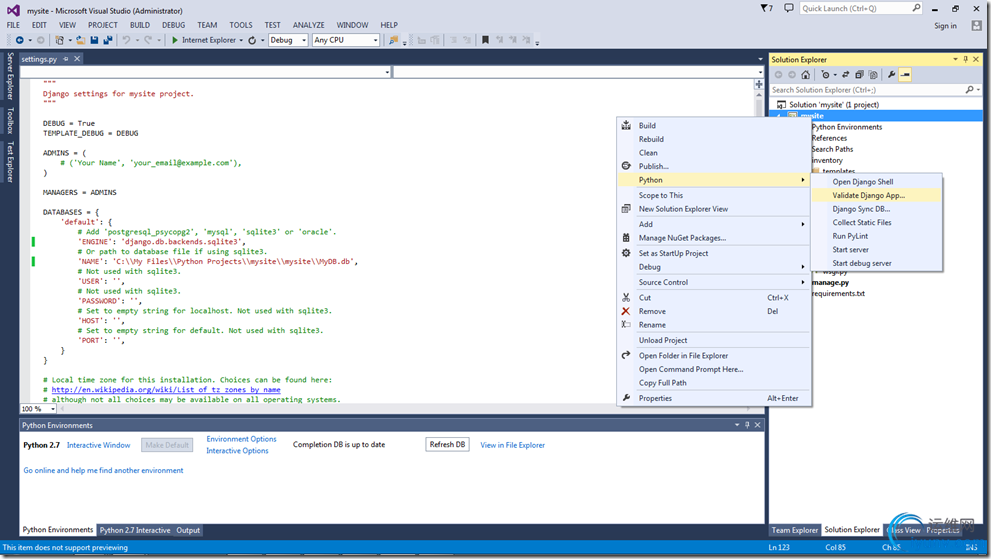Click the Undo toolbar icon
Image resolution: width=991 pixels, height=559 pixels.
(x=126, y=40)
